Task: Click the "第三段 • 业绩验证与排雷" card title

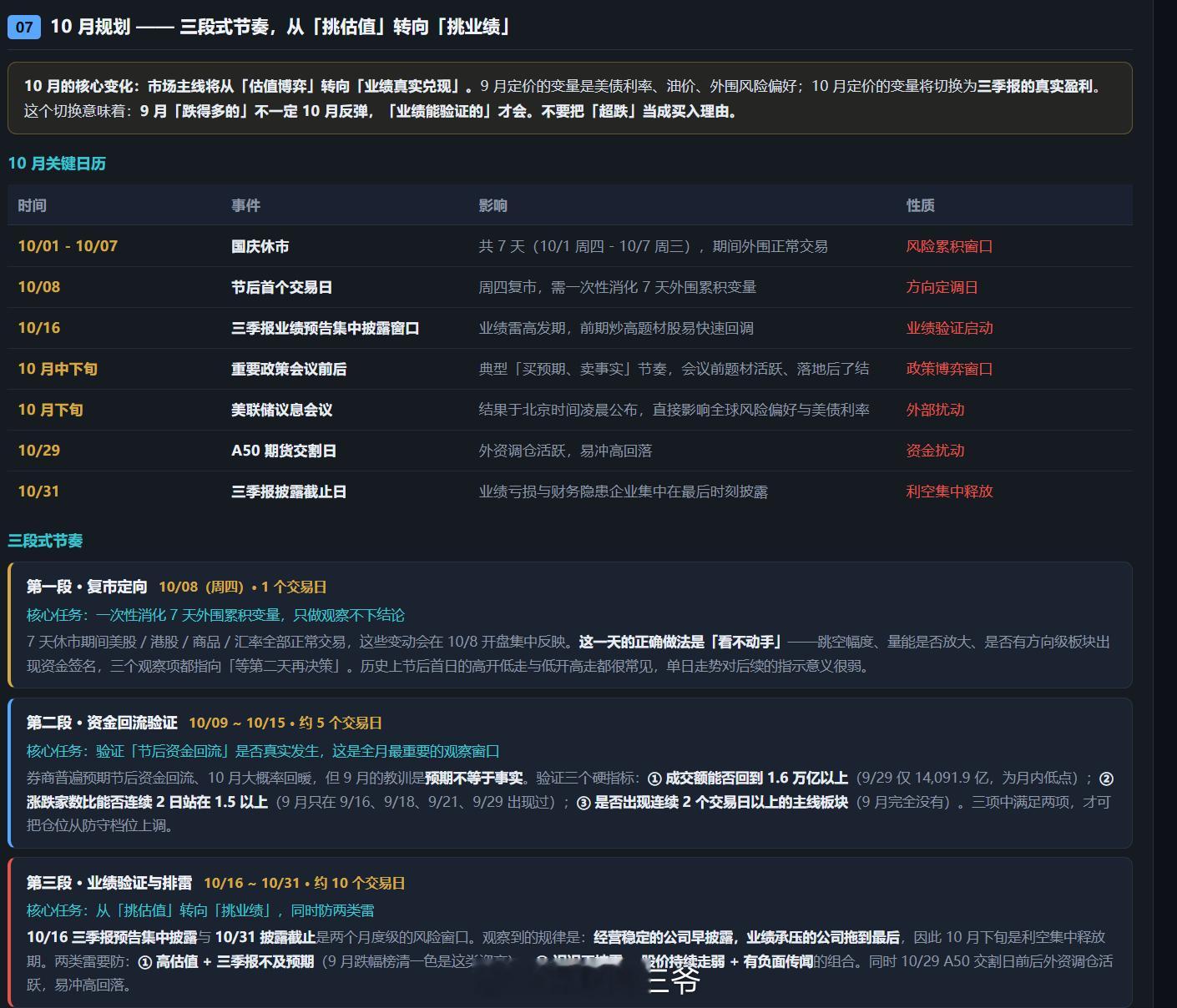Action: [x=109, y=883]
